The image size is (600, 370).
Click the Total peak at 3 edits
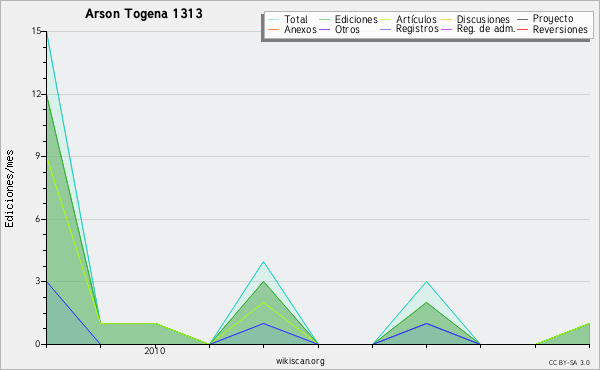[426, 282]
